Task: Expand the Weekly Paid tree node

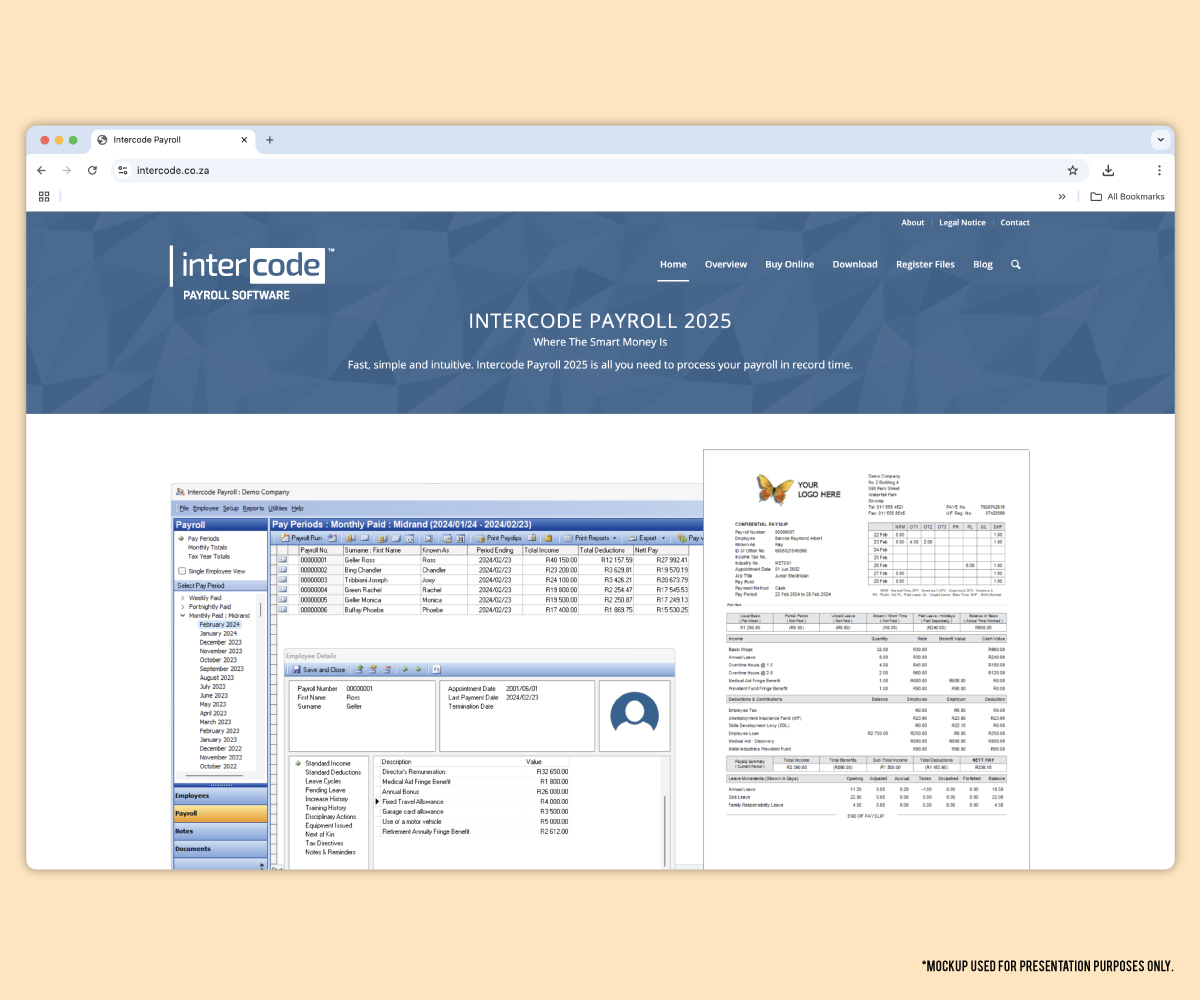Action: point(182,598)
